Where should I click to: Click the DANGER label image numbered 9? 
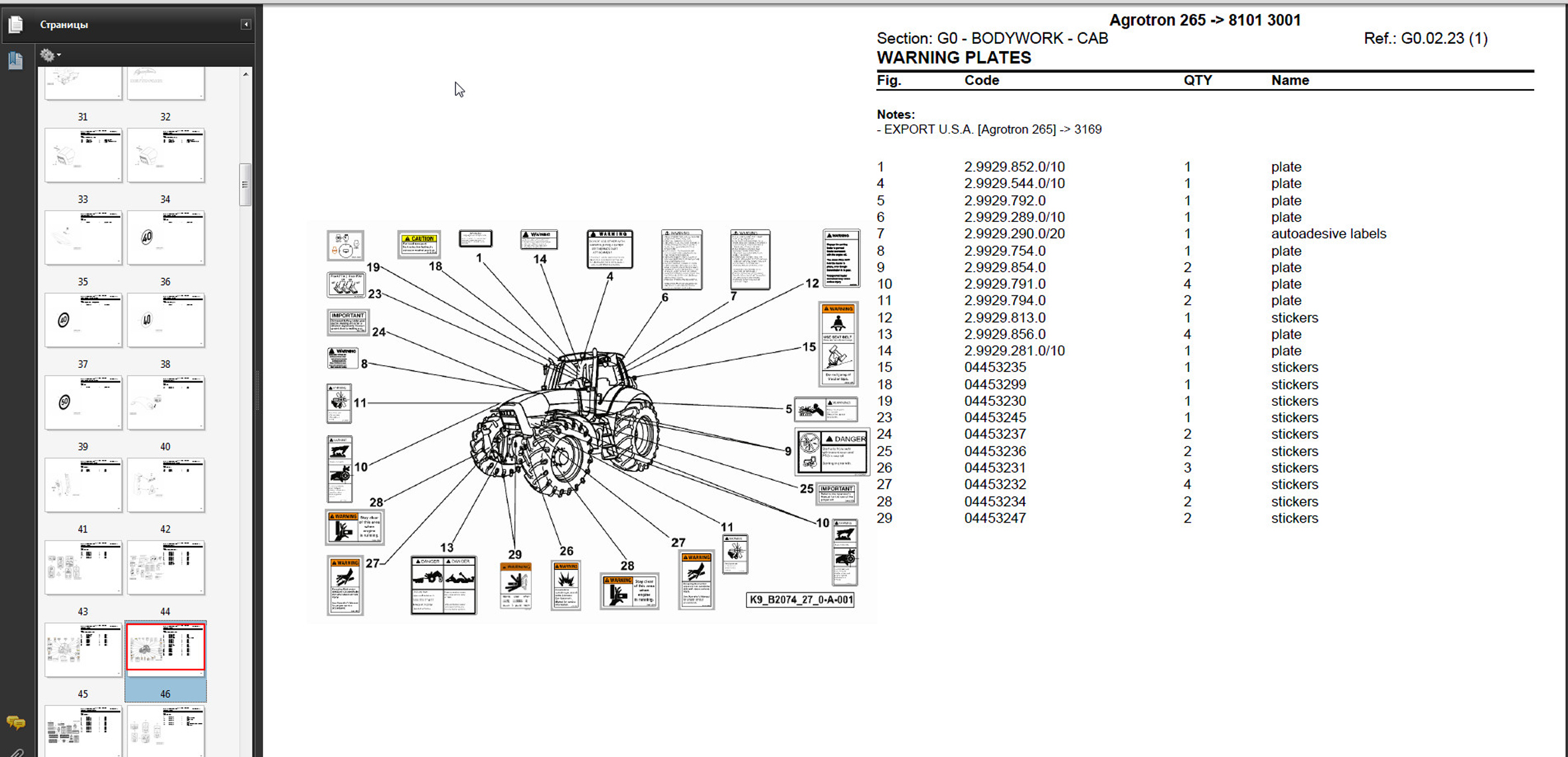832,452
